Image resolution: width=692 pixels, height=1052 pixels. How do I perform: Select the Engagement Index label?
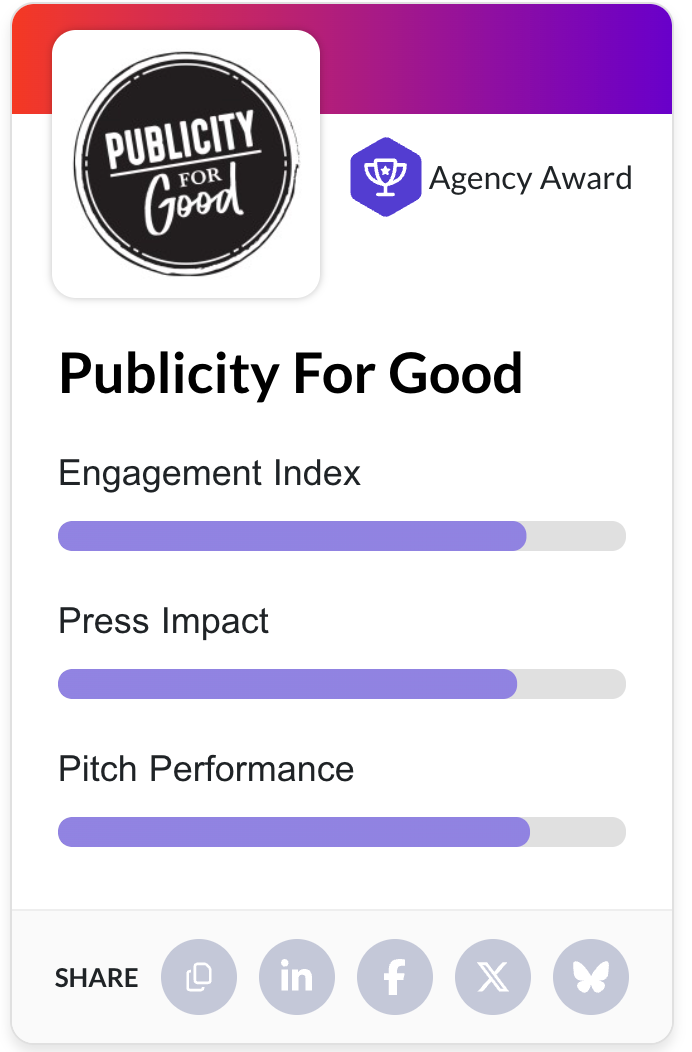(210, 473)
